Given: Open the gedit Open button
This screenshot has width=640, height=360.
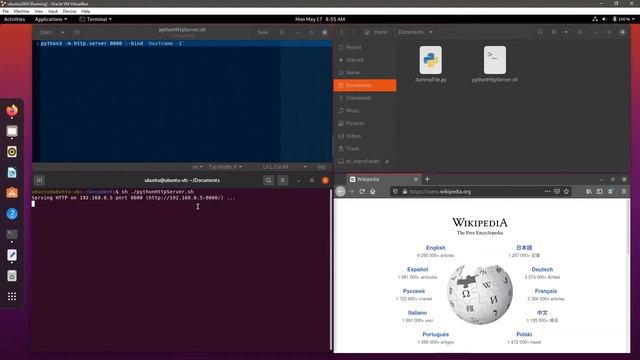Looking at the screenshot, I should coord(46,32).
